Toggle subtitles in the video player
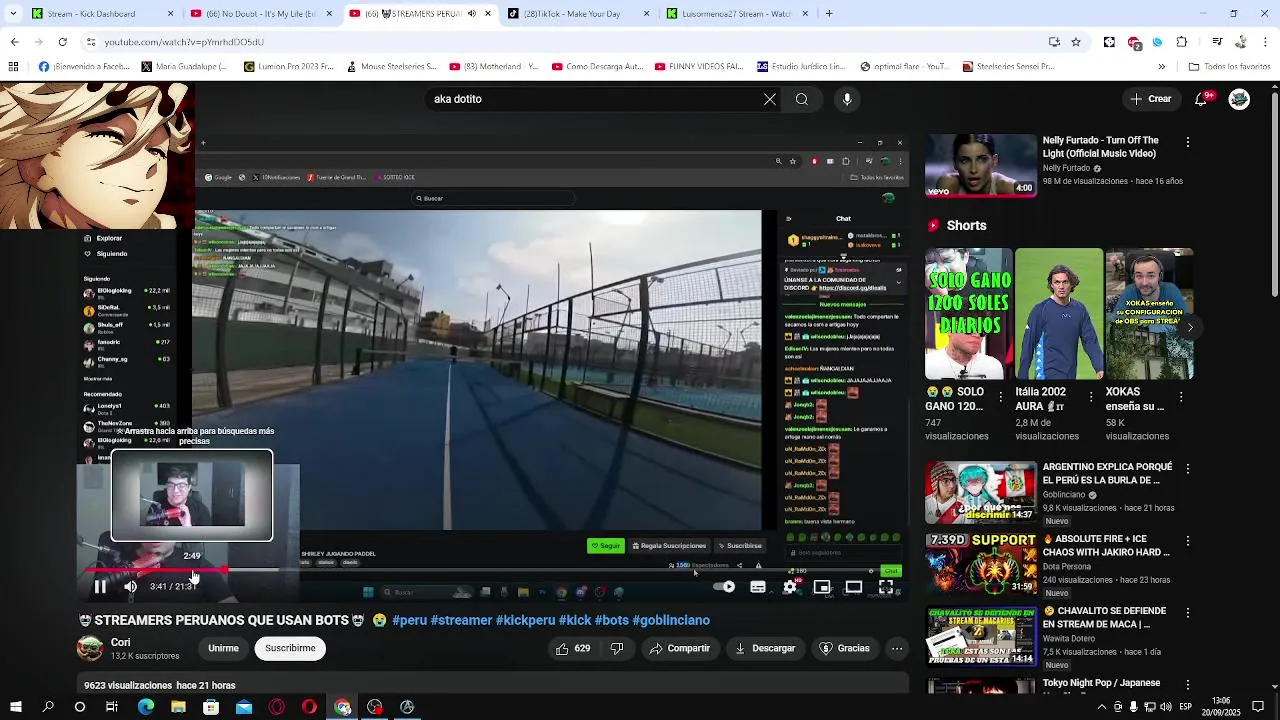Image resolution: width=1280 pixels, height=720 pixels. click(758, 587)
